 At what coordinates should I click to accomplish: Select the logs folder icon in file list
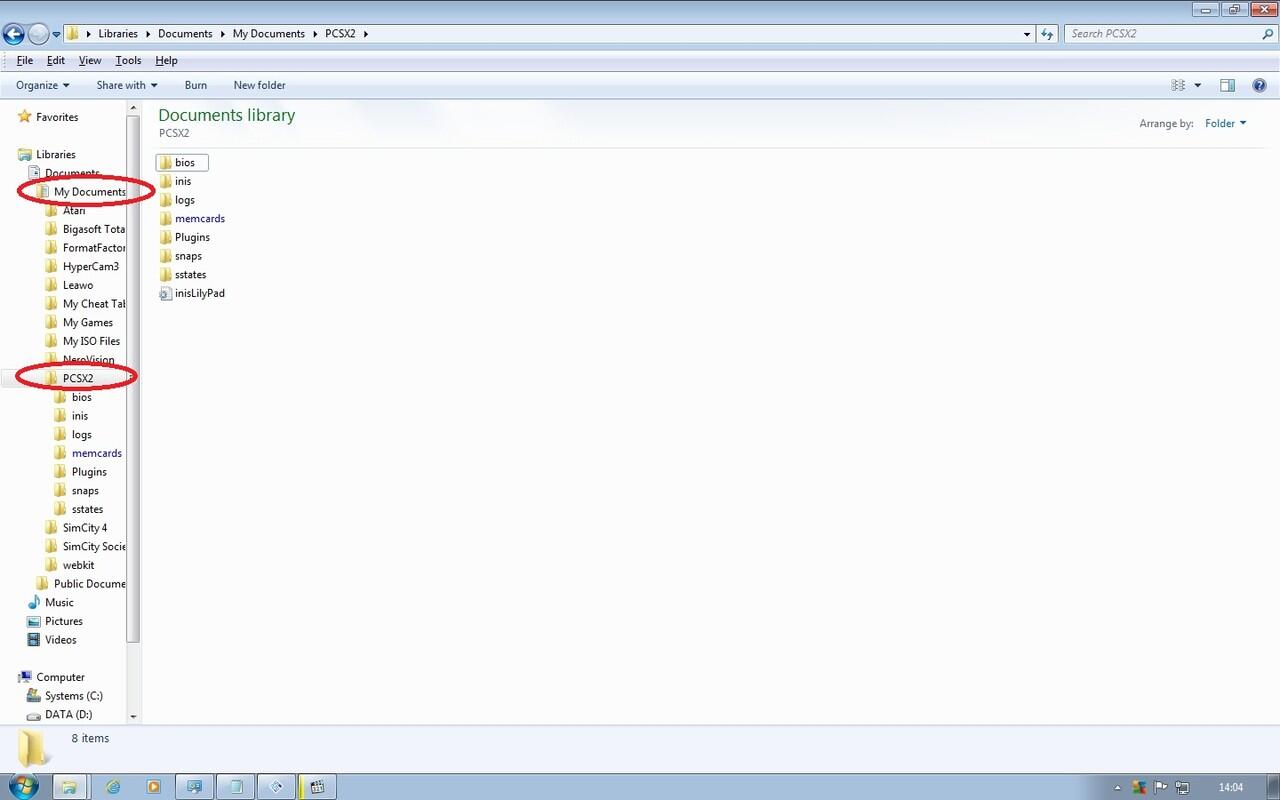tap(166, 200)
